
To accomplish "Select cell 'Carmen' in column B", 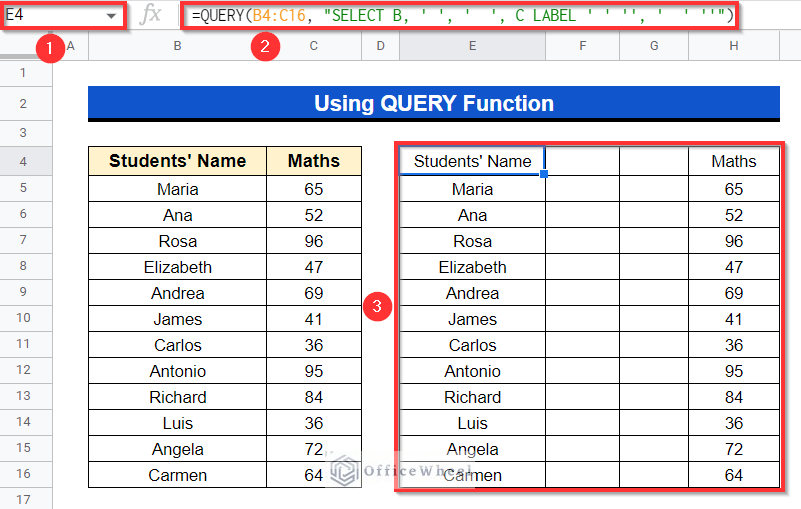I will click(177, 476).
